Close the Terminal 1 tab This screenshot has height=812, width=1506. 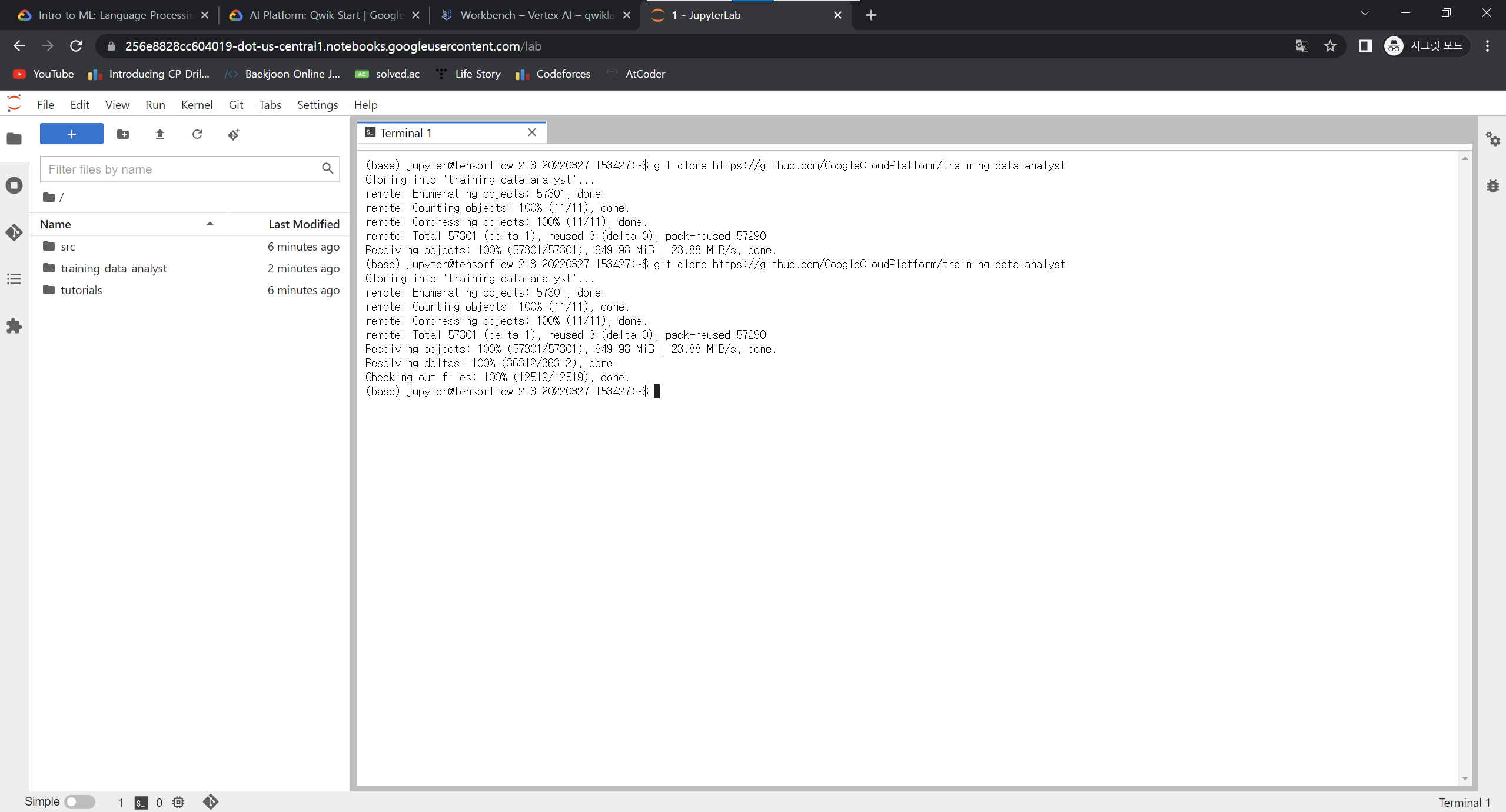coord(532,132)
